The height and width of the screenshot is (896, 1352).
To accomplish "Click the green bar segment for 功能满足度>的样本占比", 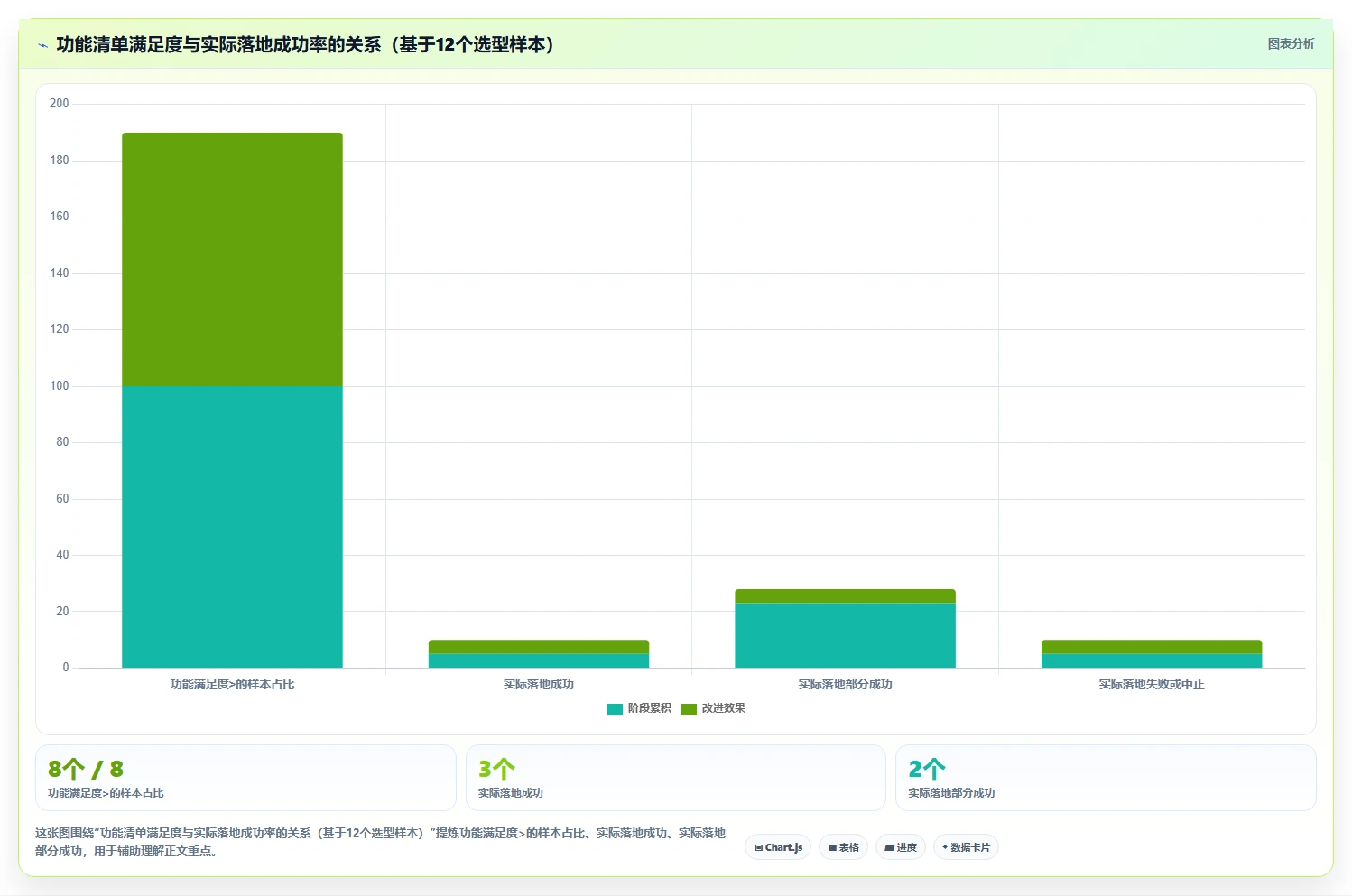I will pyautogui.click(x=232, y=260).
